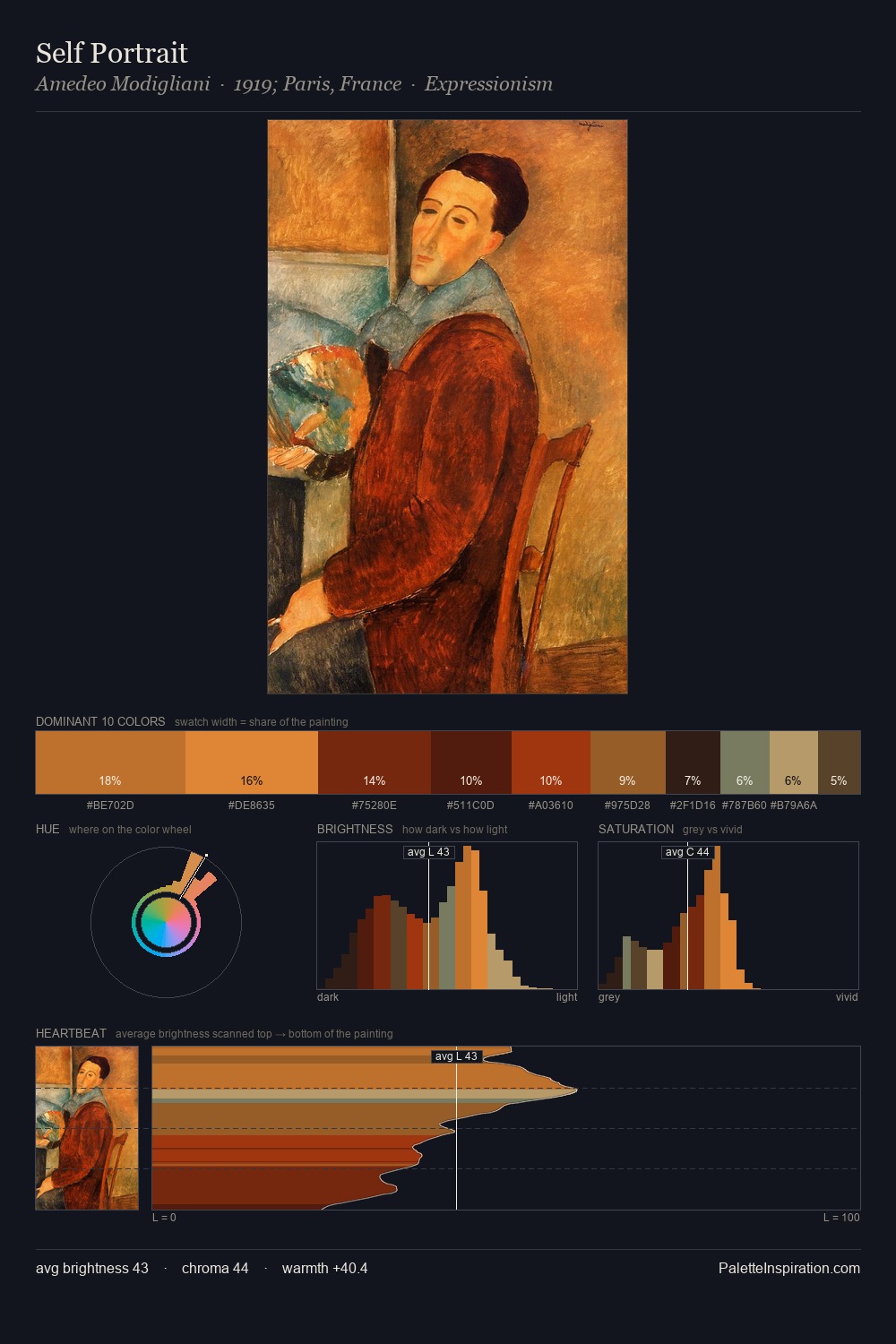Click "1919; Paris, France" in the subtitle
Viewport: 896px width, 1344px height.
pos(317,84)
